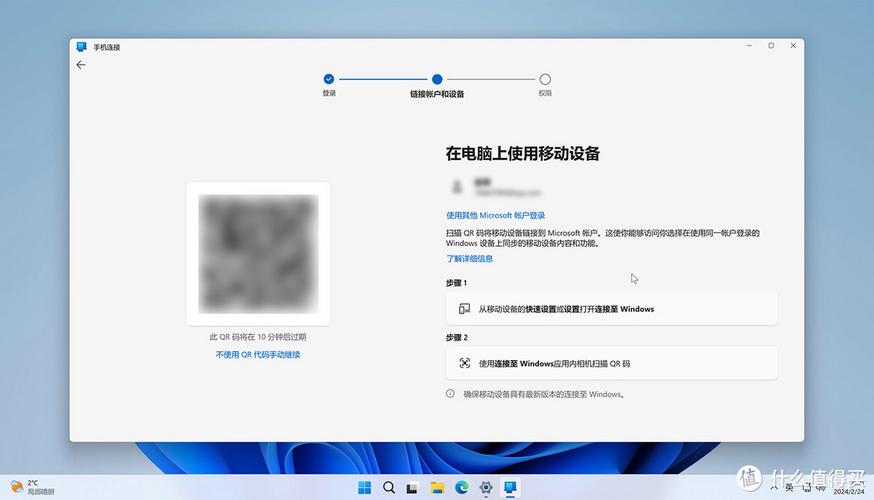This screenshot has height=500, width=874.
Task: Click Phone Link icon in taskbar
Action: (x=510, y=488)
